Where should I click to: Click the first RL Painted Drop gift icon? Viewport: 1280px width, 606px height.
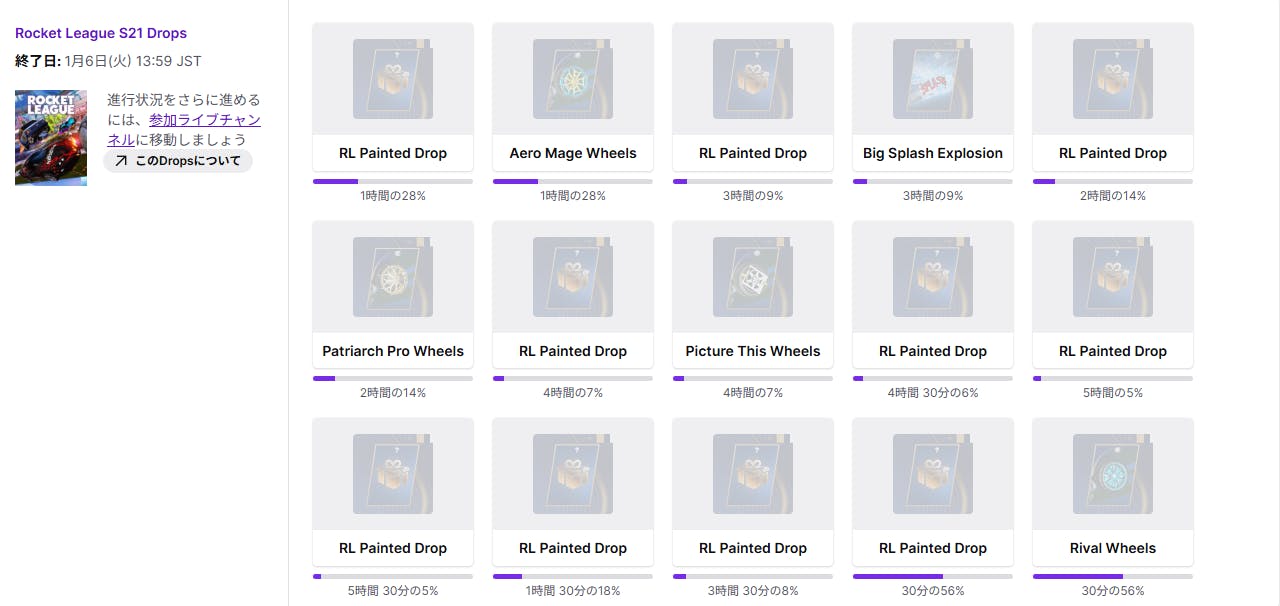tap(393, 79)
